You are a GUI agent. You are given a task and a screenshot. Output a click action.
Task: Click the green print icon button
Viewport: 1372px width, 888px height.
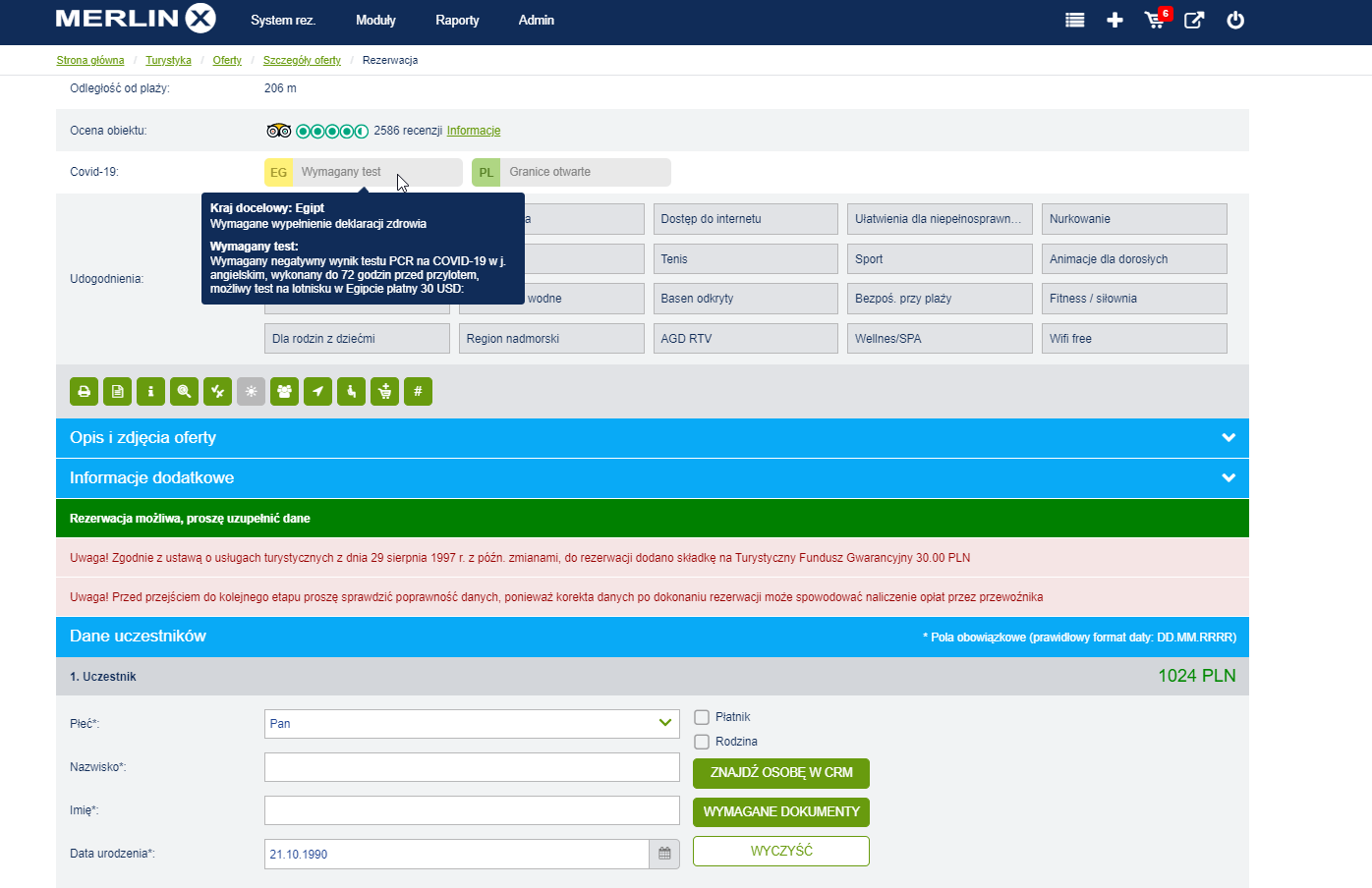click(x=85, y=392)
